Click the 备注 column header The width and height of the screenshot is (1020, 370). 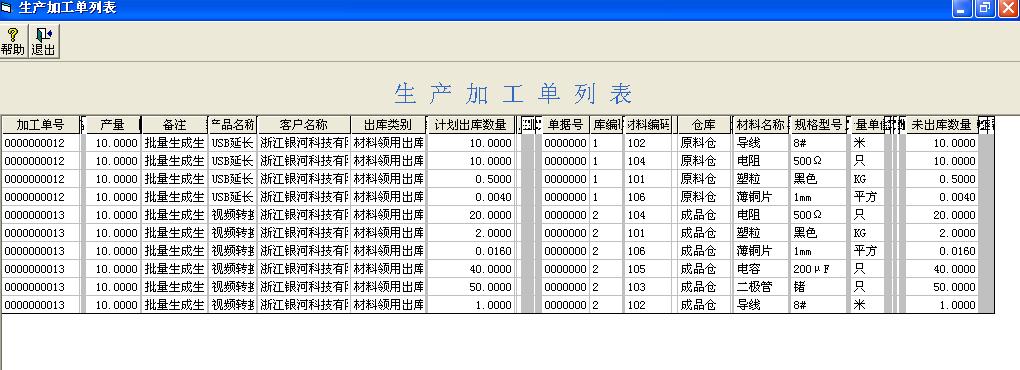pyautogui.click(x=174, y=125)
